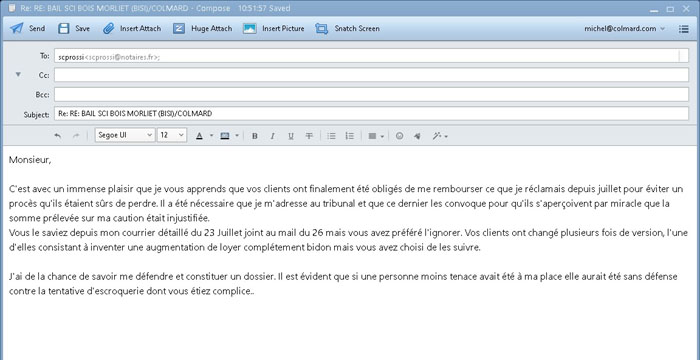This screenshot has height=360, width=700.
Task: Click the Cc label to pick contacts
Action: pos(44,75)
